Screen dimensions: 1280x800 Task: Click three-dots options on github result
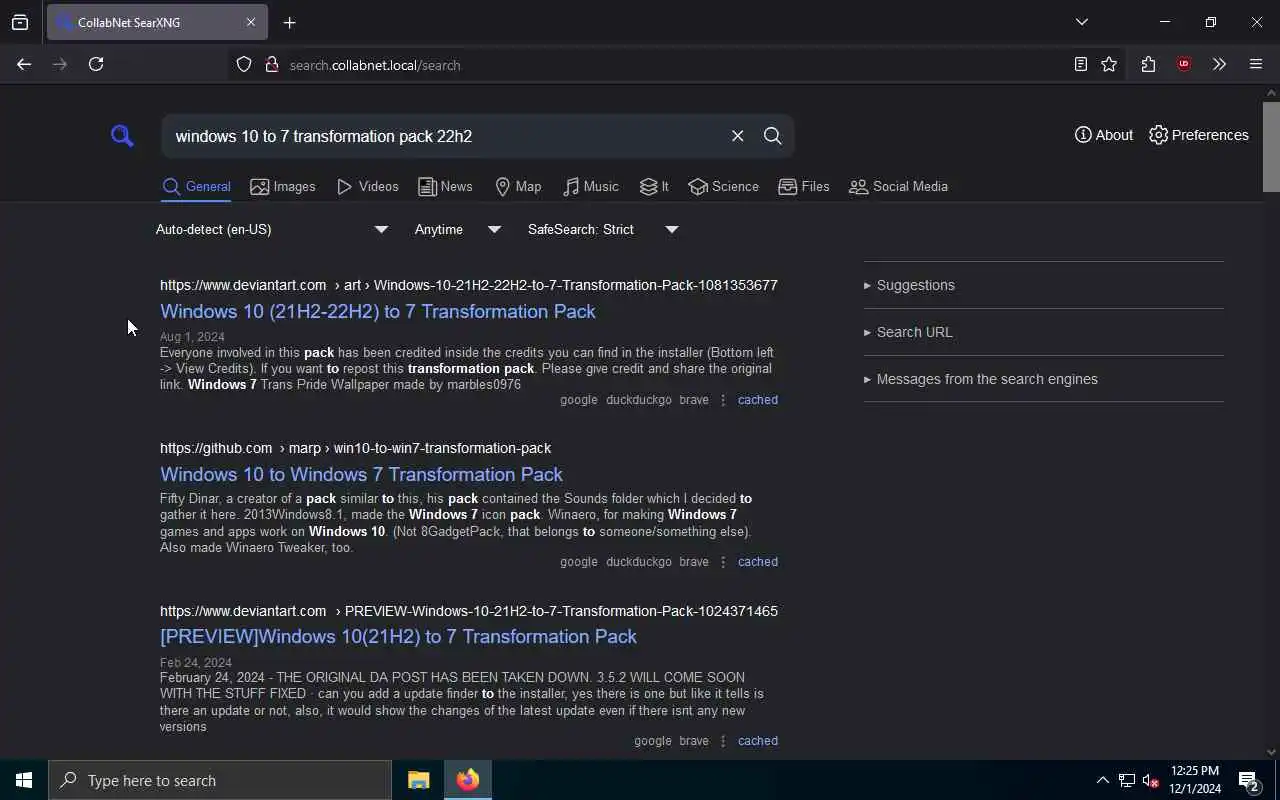723,562
